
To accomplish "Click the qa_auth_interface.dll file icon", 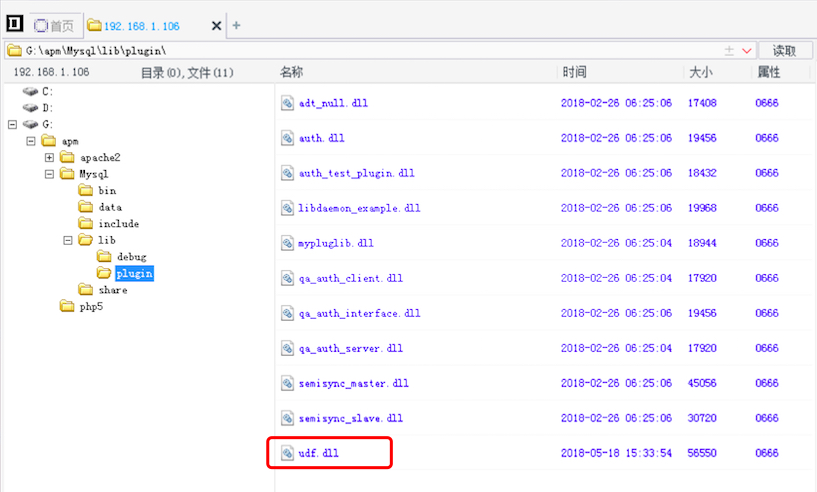I will click(x=287, y=313).
